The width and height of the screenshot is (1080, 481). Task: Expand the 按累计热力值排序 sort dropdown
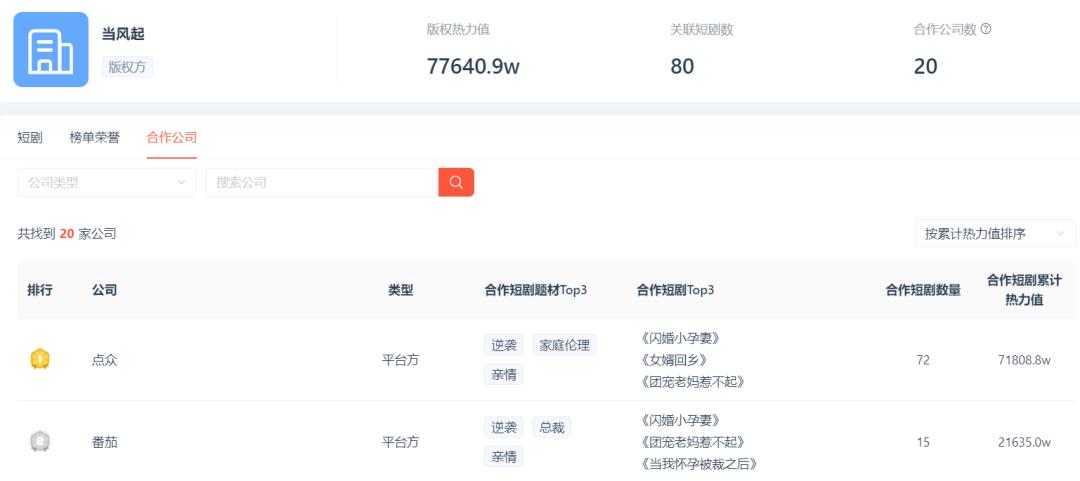[x=995, y=234]
